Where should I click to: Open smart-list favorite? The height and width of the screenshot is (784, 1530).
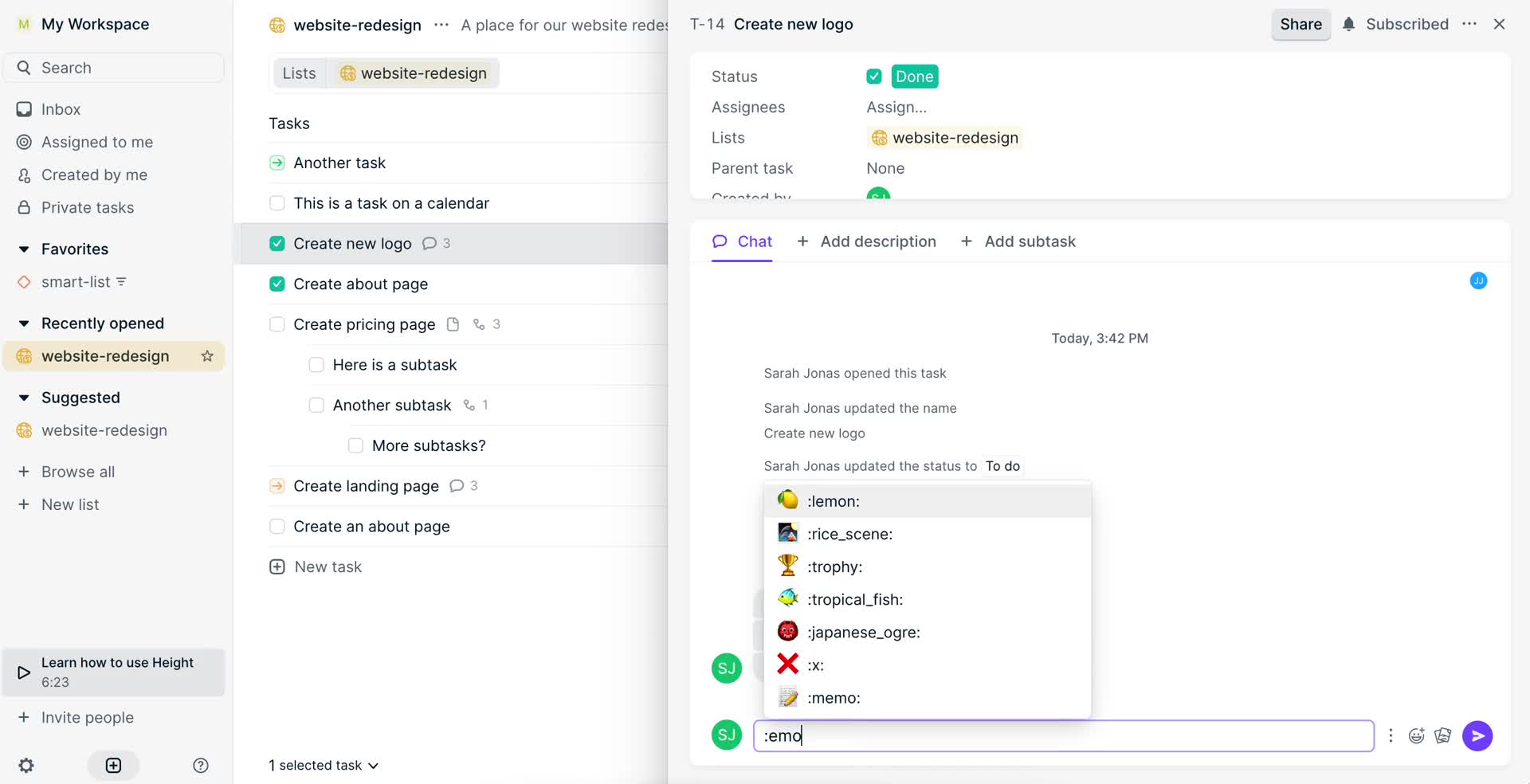pyautogui.click(x=76, y=282)
